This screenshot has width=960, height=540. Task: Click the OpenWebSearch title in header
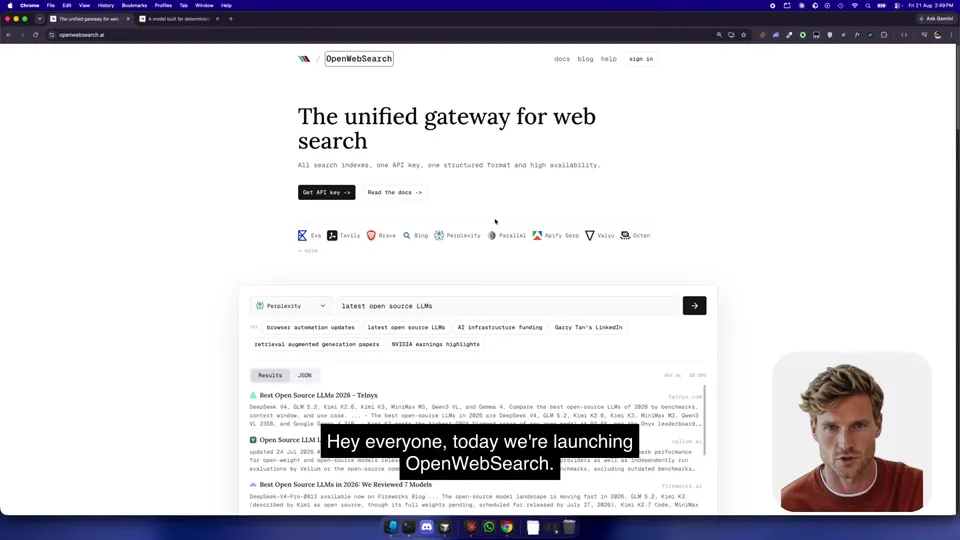point(359,59)
